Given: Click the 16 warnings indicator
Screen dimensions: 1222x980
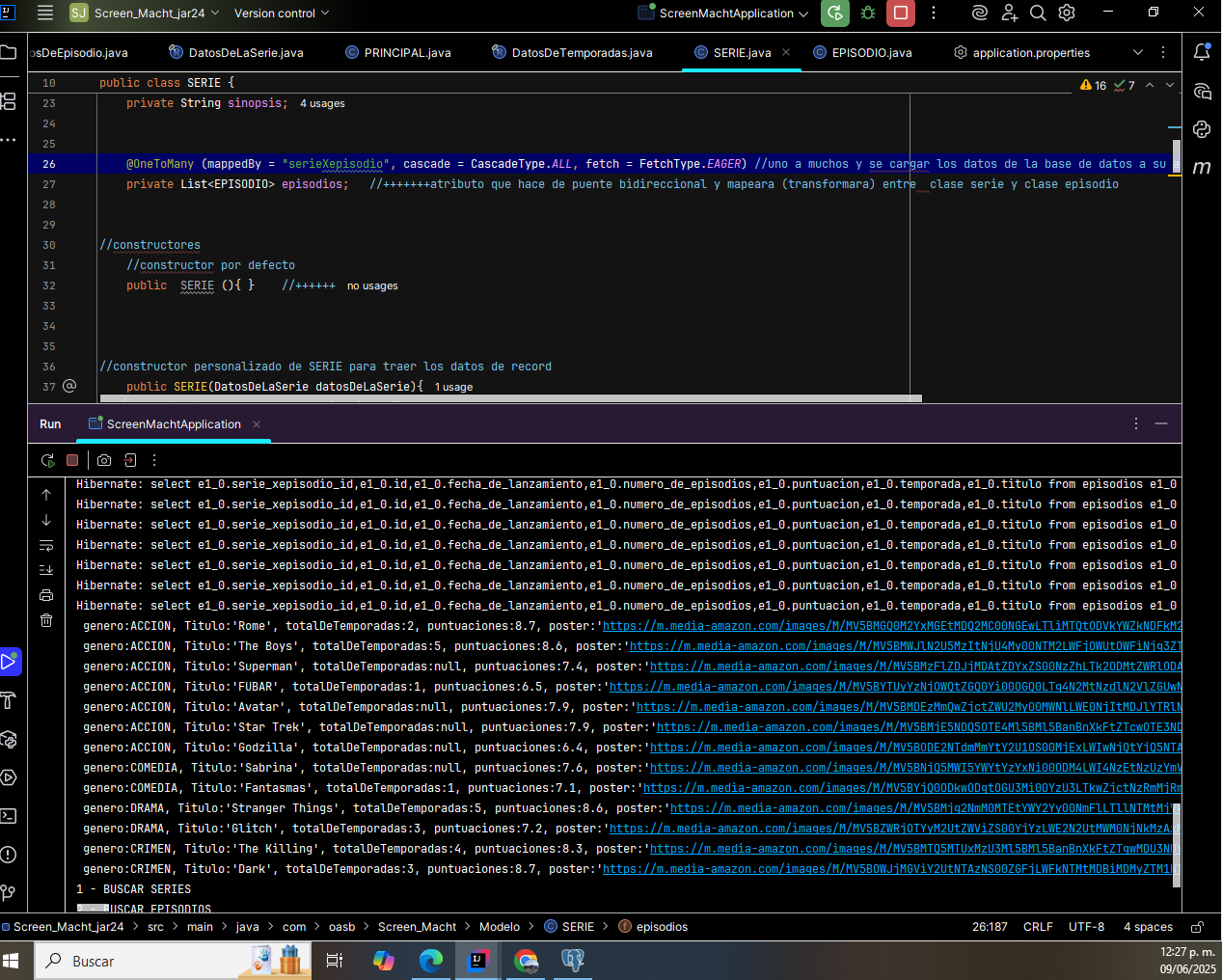Looking at the screenshot, I should pyautogui.click(x=1094, y=85).
